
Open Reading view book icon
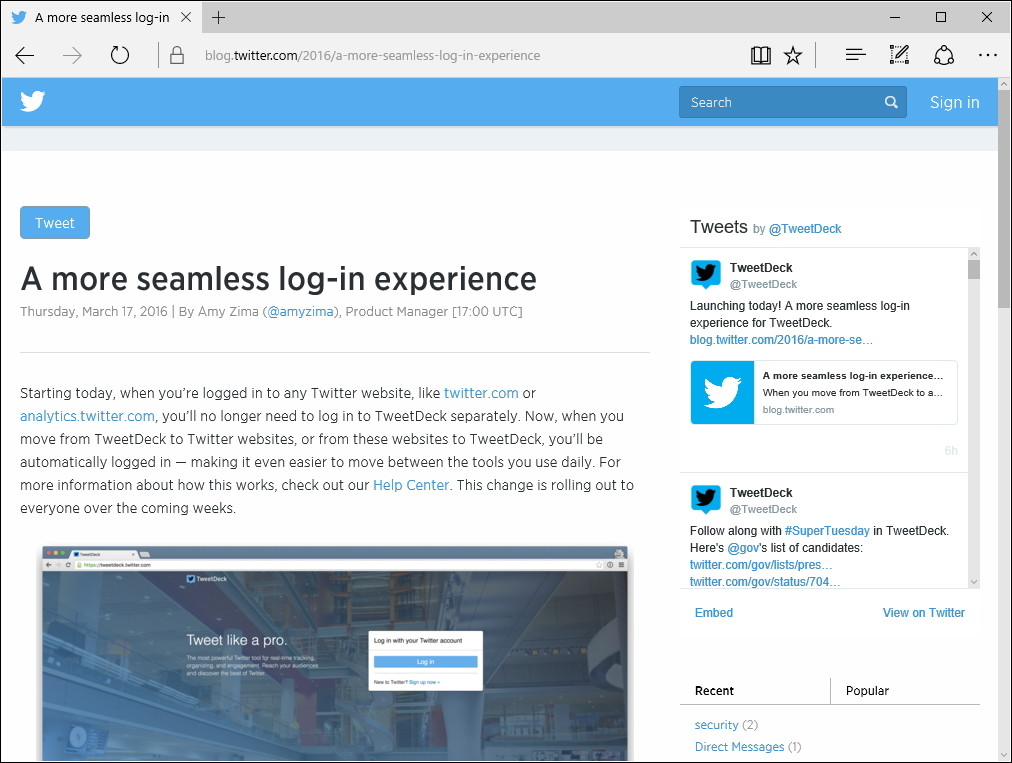761,56
